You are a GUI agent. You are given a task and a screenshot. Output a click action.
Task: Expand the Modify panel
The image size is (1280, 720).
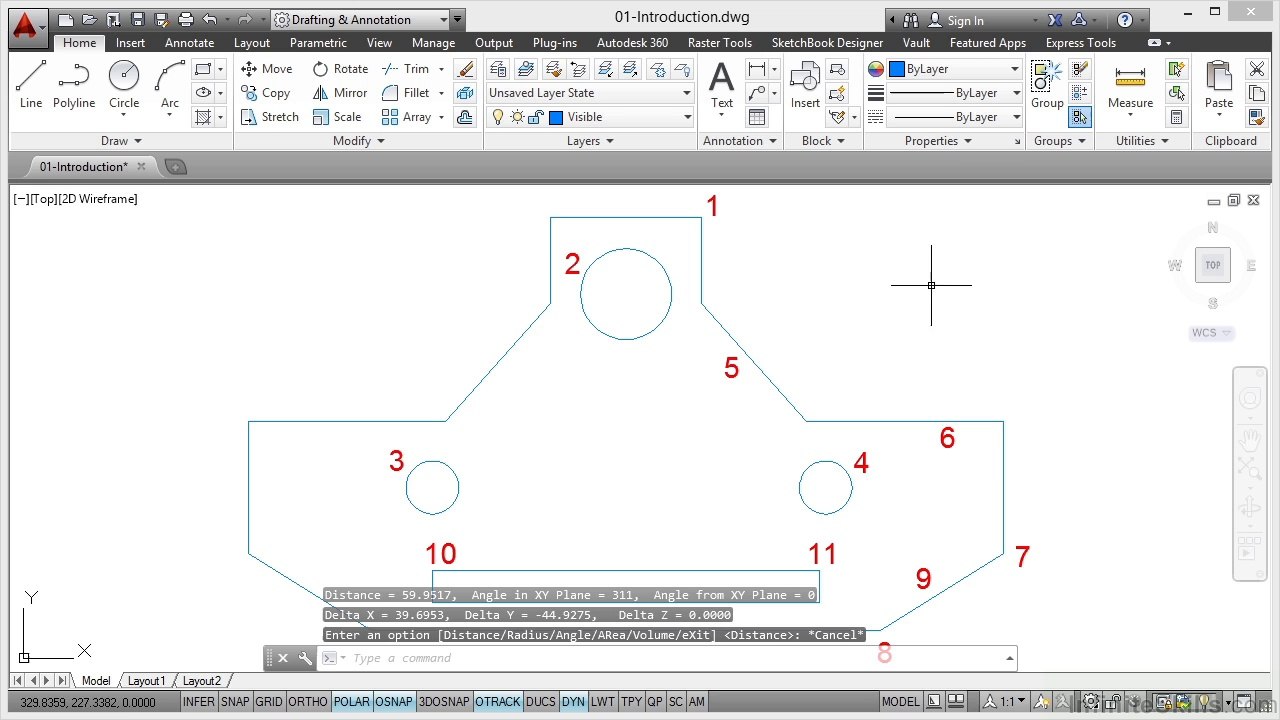click(x=358, y=141)
